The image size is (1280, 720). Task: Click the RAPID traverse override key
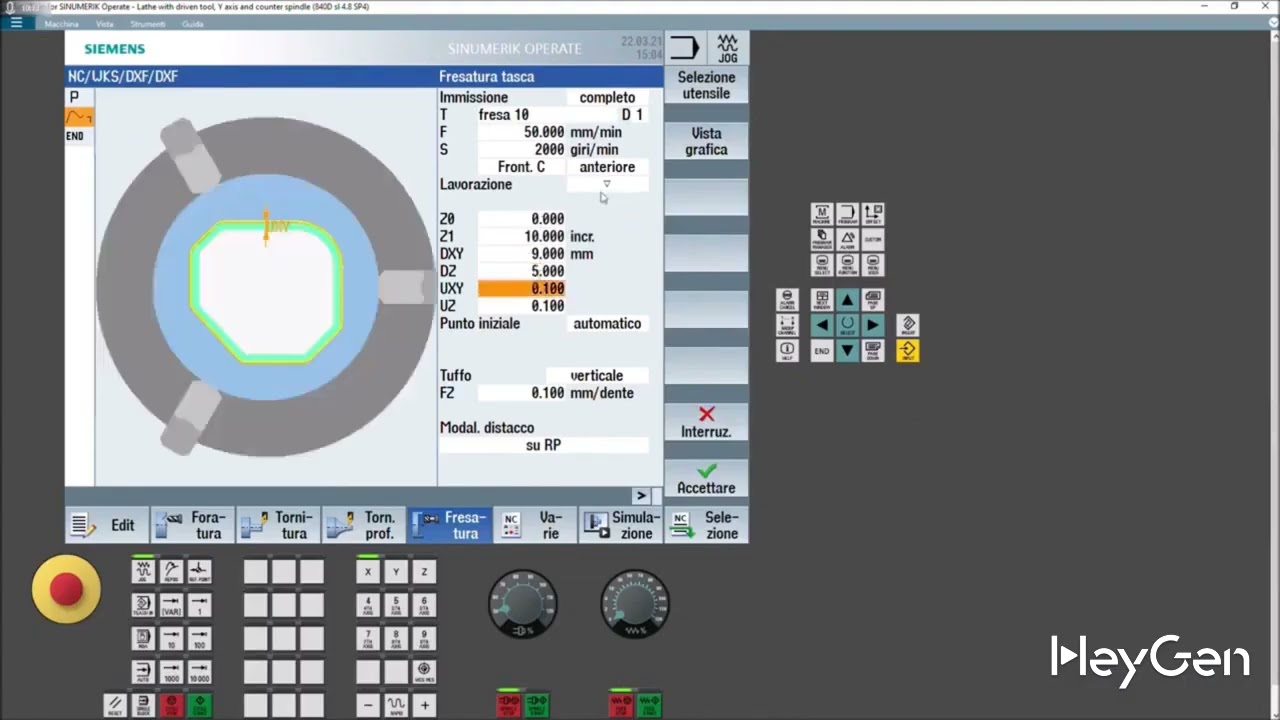coord(396,705)
